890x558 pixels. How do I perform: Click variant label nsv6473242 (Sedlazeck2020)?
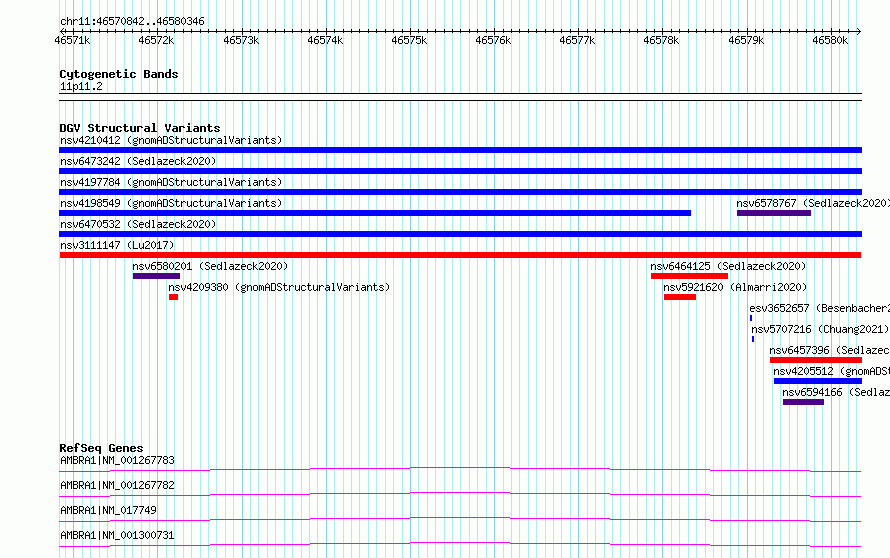coord(138,161)
